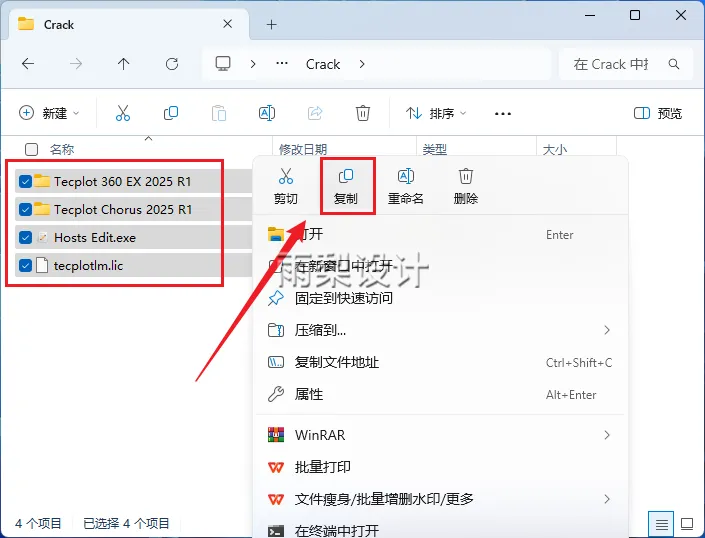Screen dimensions: 705x538
Task: Click the greyed Paste icon in the toolbar
Action: tap(219, 113)
